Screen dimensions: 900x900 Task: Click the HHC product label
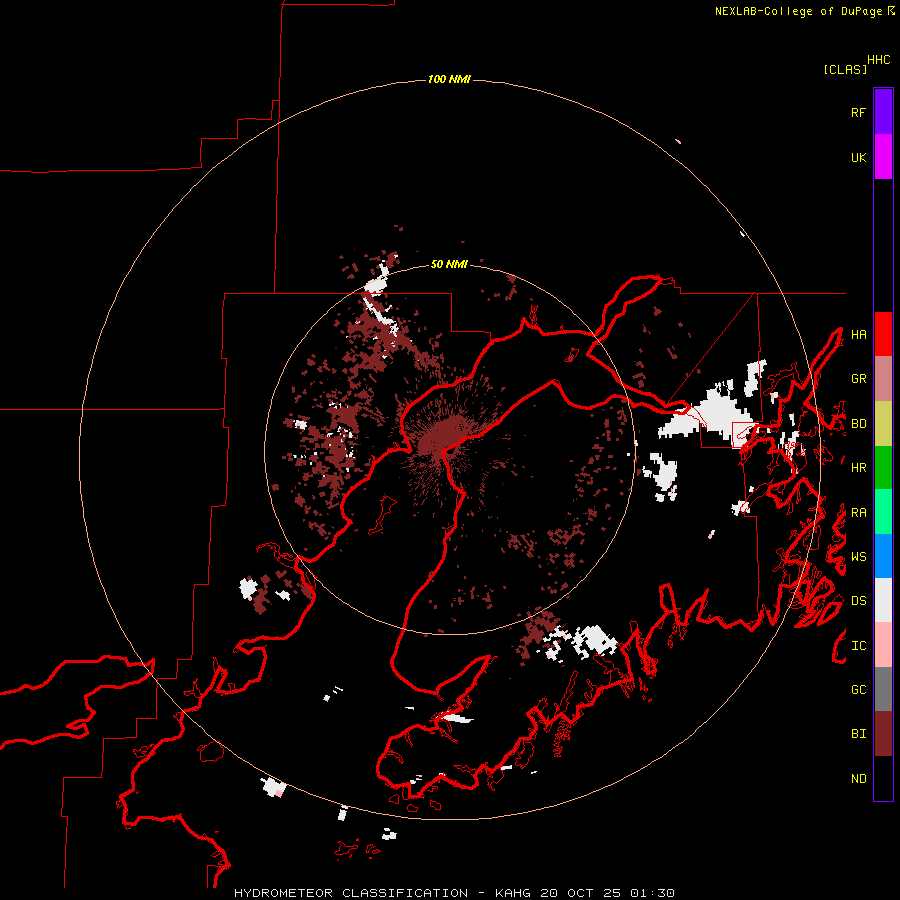[x=879, y=60]
